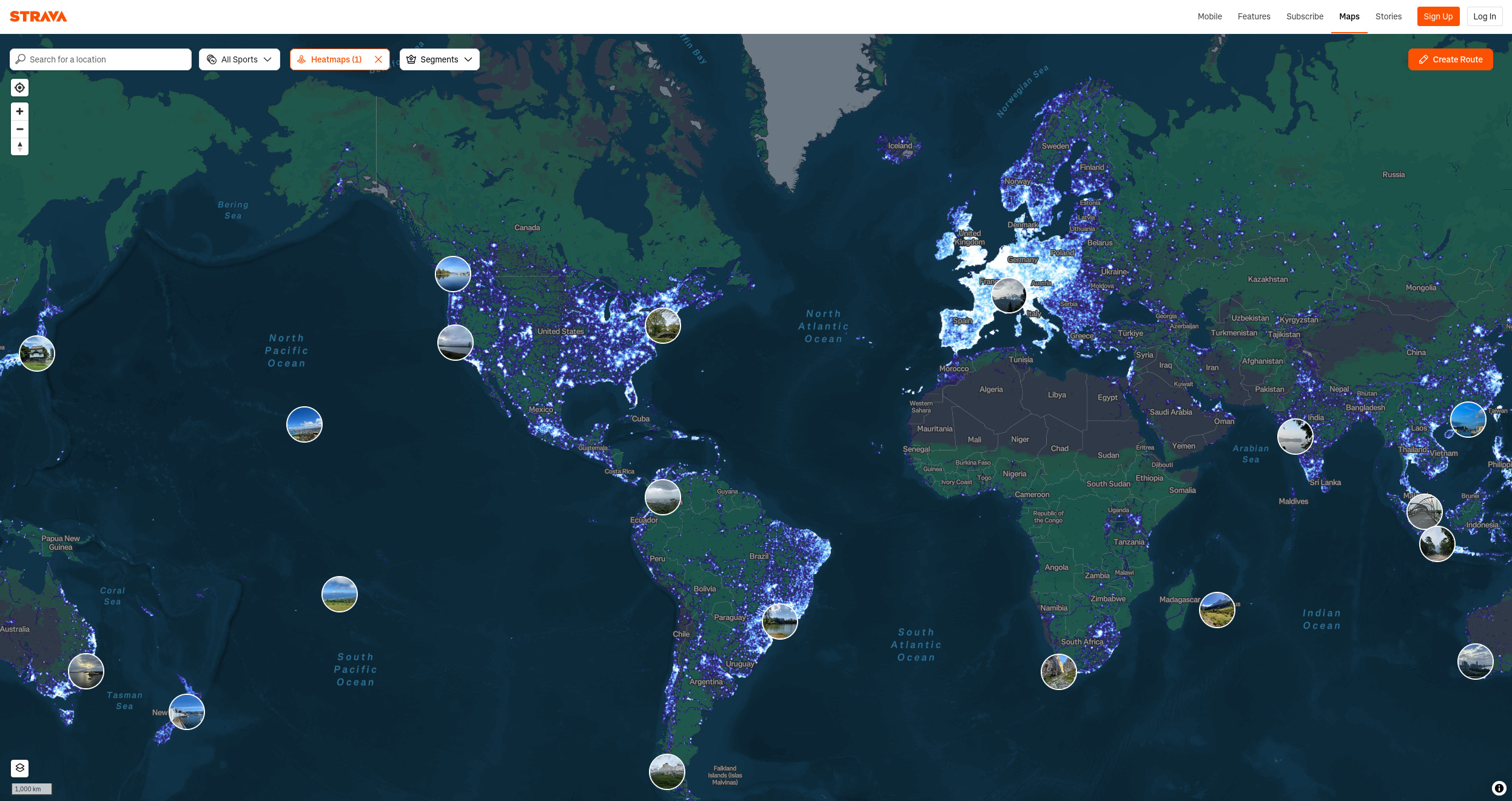Go to the Subscribe page
The width and height of the screenshot is (1512, 801).
click(x=1305, y=16)
